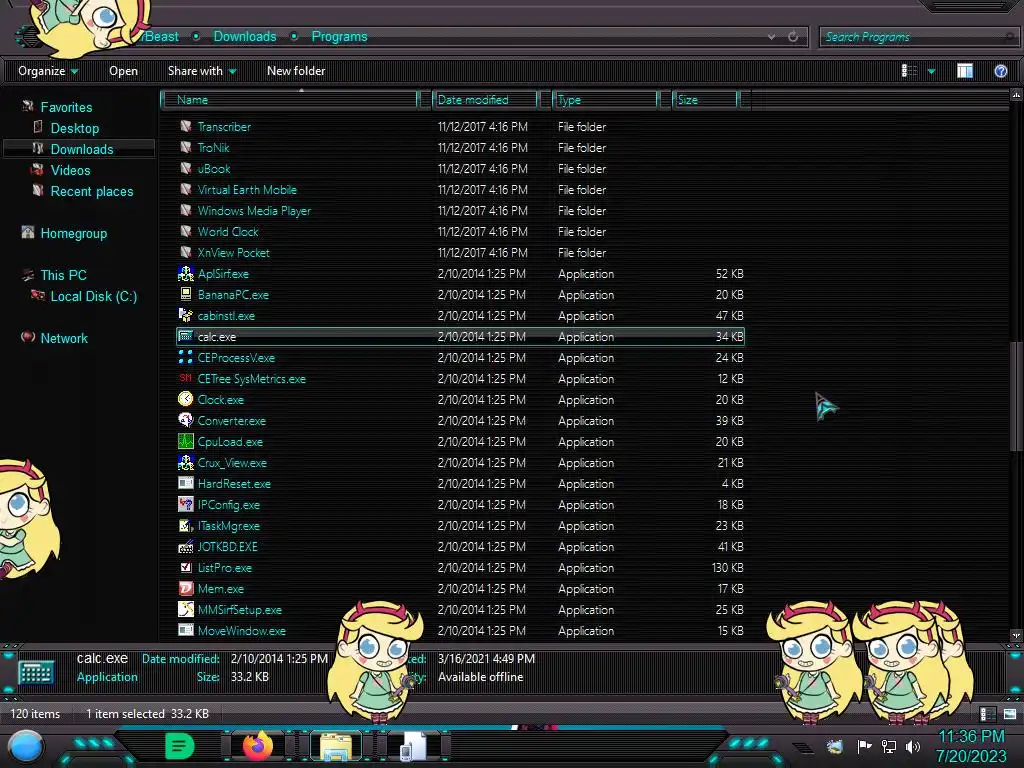Open the Share with dropdown
Image resolution: width=1024 pixels, height=768 pixels.
click(x=202, y=71)
